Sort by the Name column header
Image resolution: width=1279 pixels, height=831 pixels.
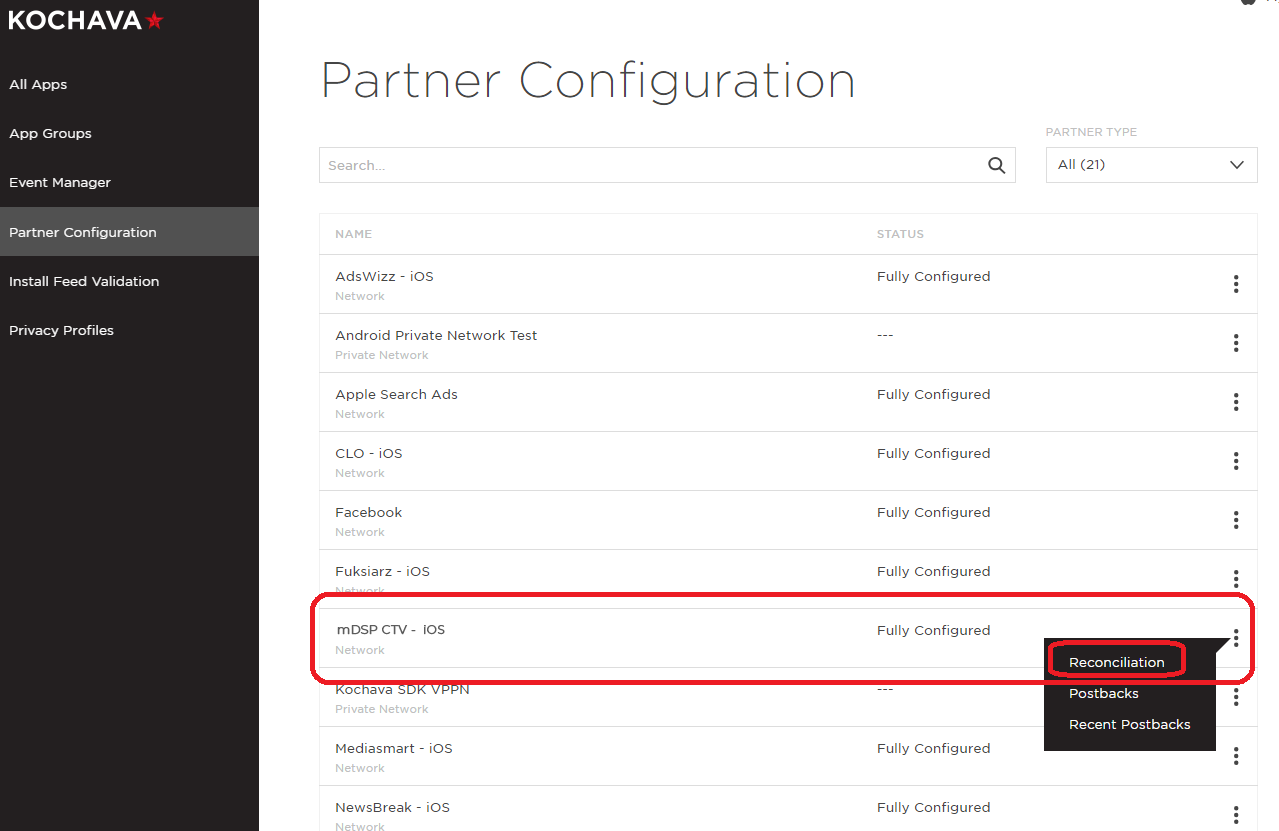point(353,234)
